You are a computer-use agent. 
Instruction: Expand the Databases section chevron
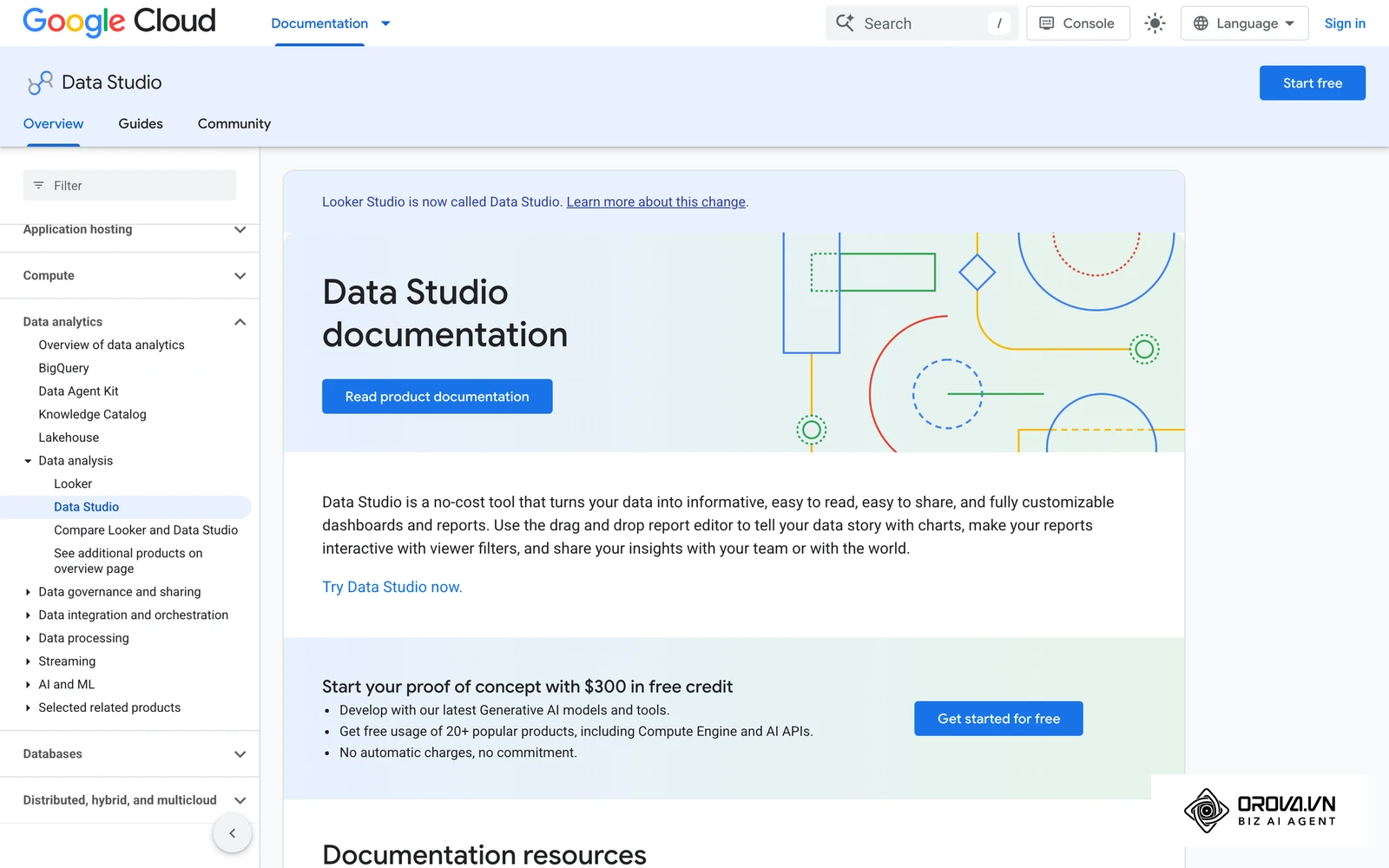click(x=240, y=754)
